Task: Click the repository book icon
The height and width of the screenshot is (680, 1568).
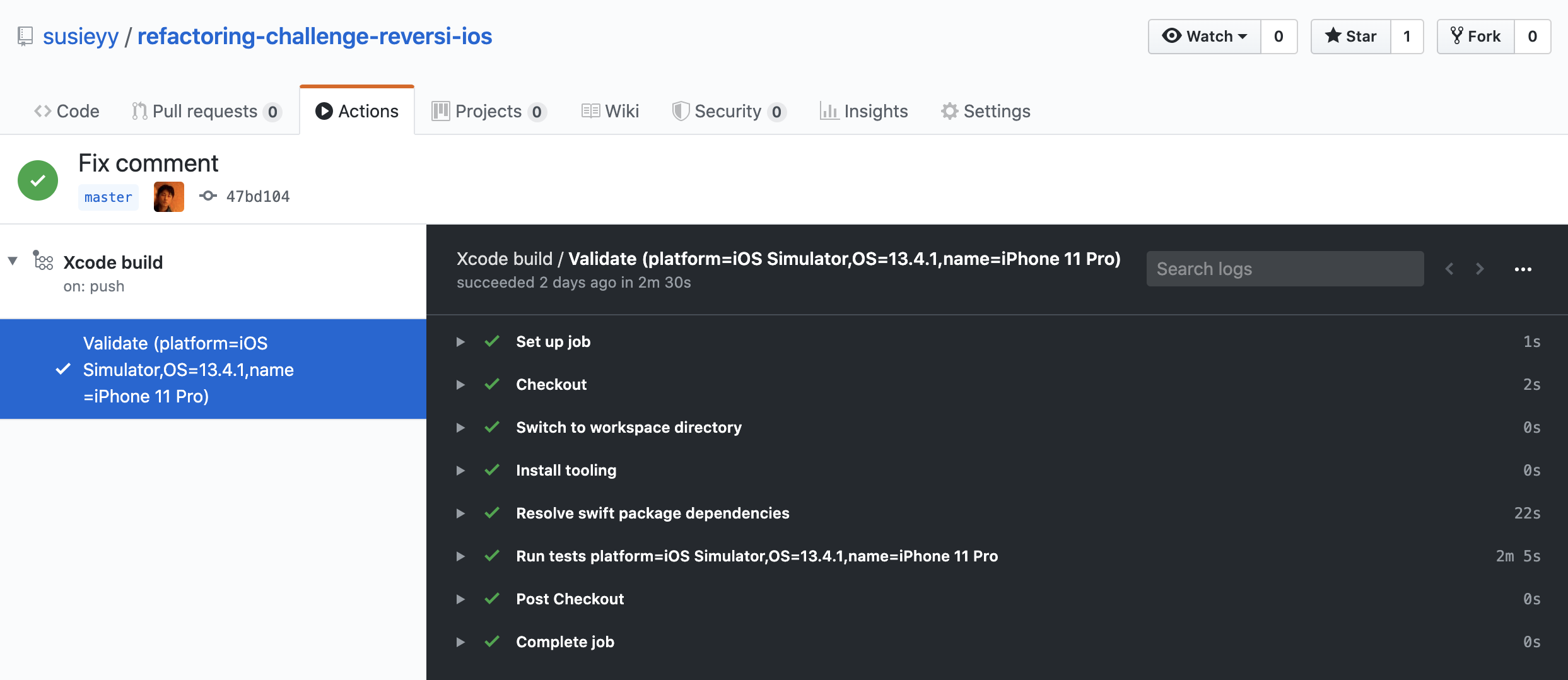Action: [25, 36]
